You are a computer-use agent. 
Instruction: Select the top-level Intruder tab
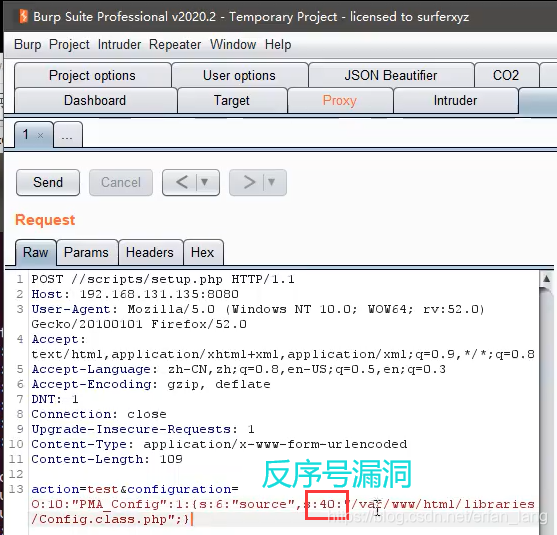pos(455,101)
